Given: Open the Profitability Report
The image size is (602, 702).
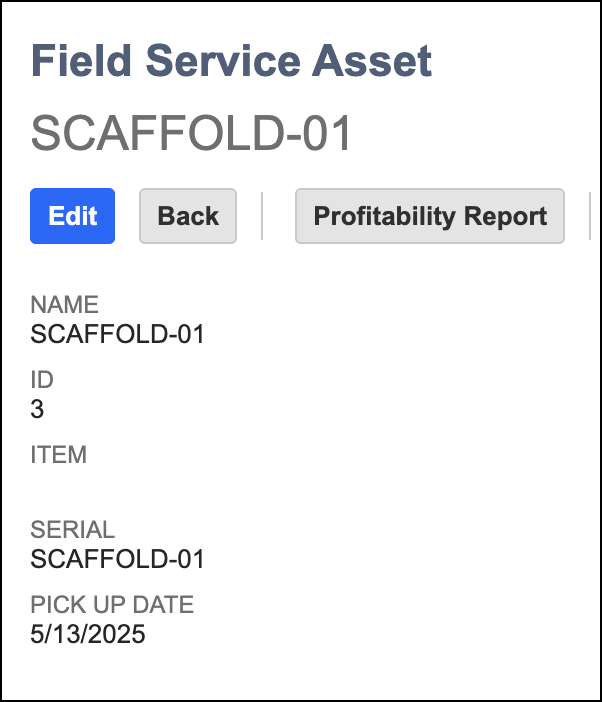Looking at the screenshot, I should click(x=430, y=216).
